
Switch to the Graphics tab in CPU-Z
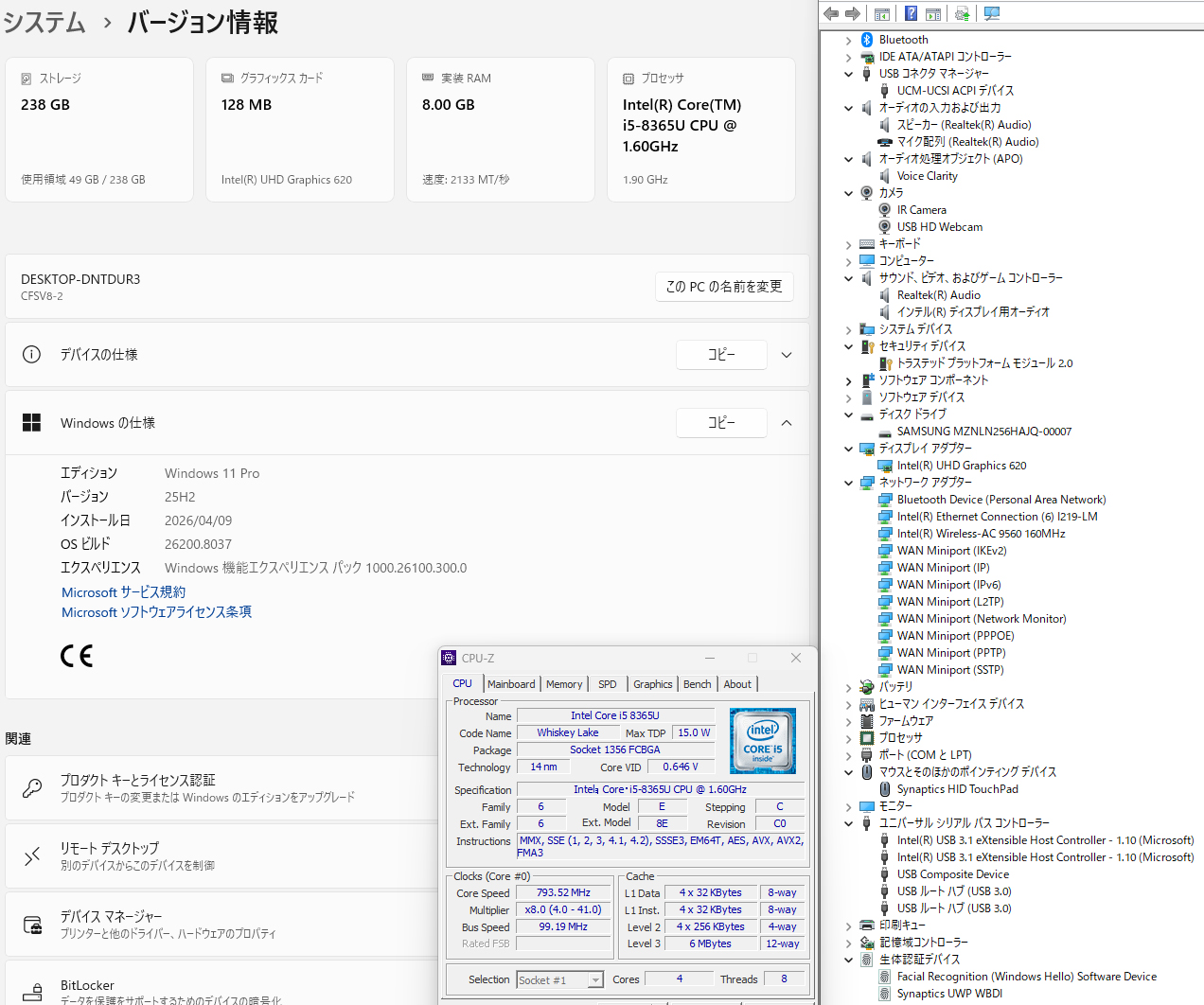(652, 684)
